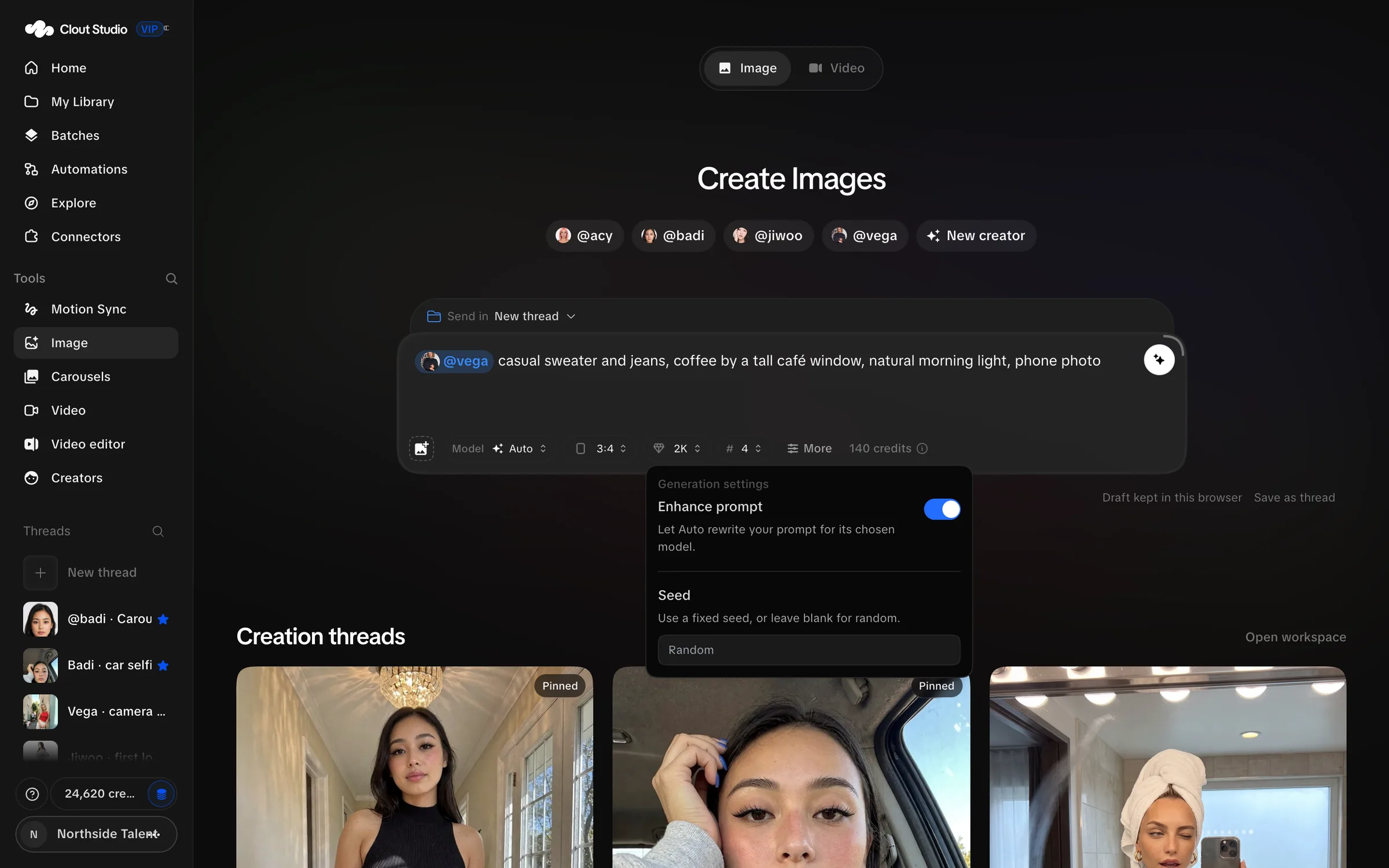
Task: Click the enhance sparkle button in the prompt
Action: coord(1159,360)
